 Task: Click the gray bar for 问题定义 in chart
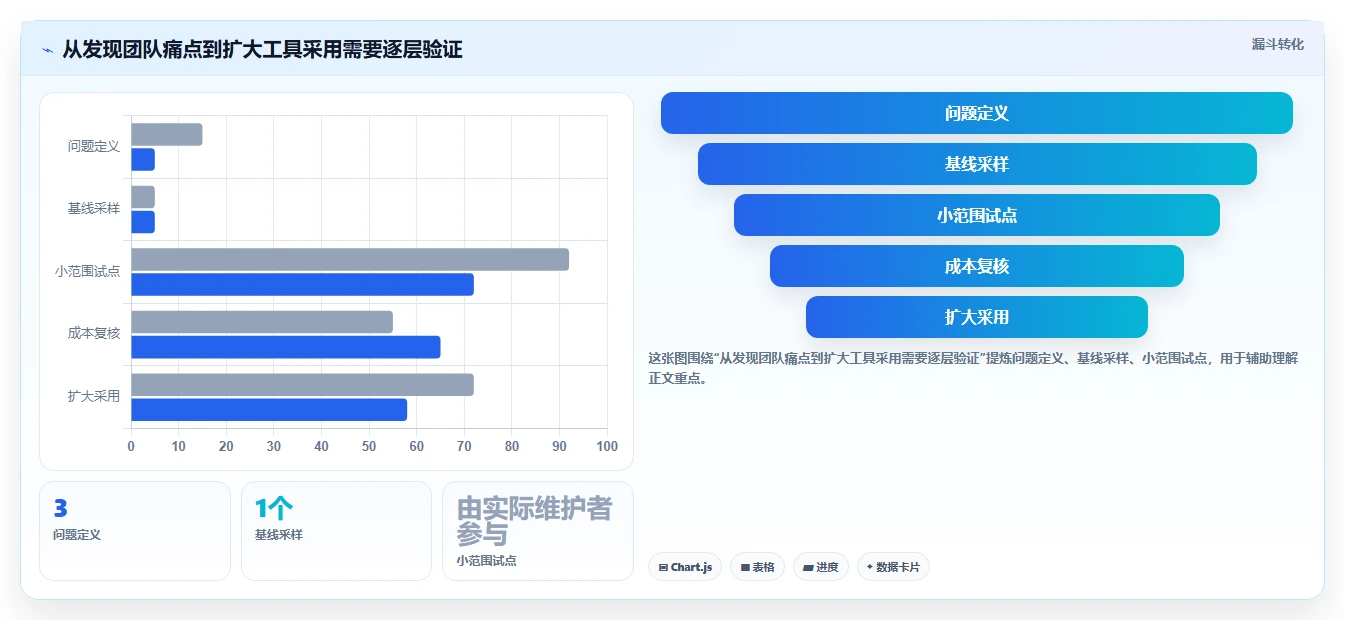[x=167, y=134]
